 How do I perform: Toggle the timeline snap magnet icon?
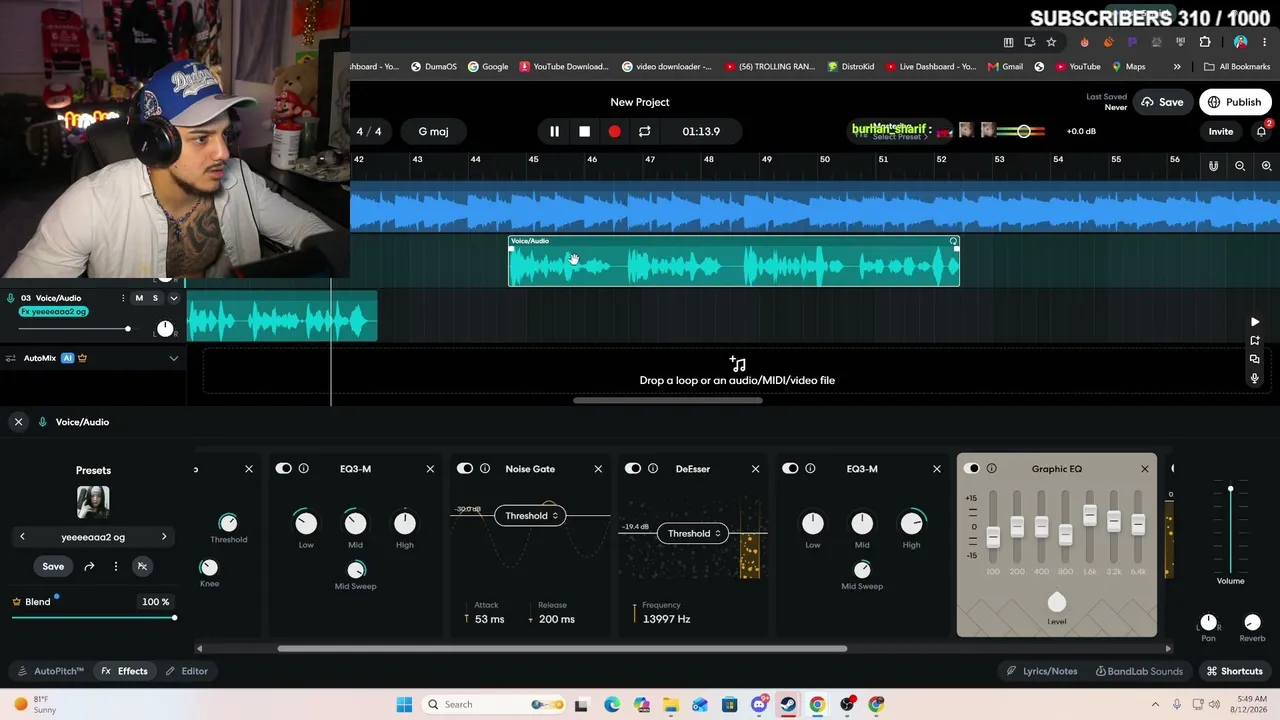tap(1213, 166)
